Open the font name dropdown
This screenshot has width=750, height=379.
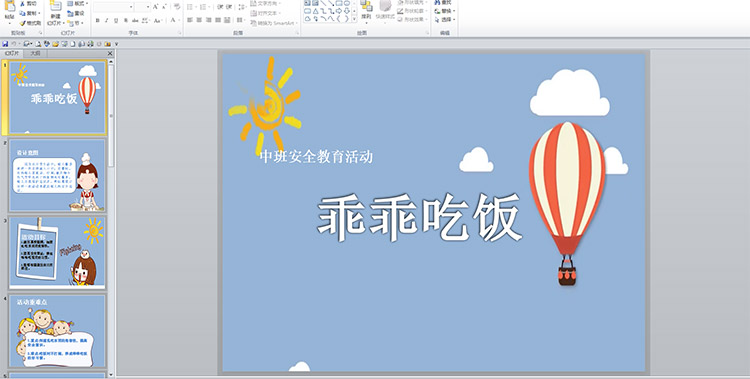(x=131, y=7)
